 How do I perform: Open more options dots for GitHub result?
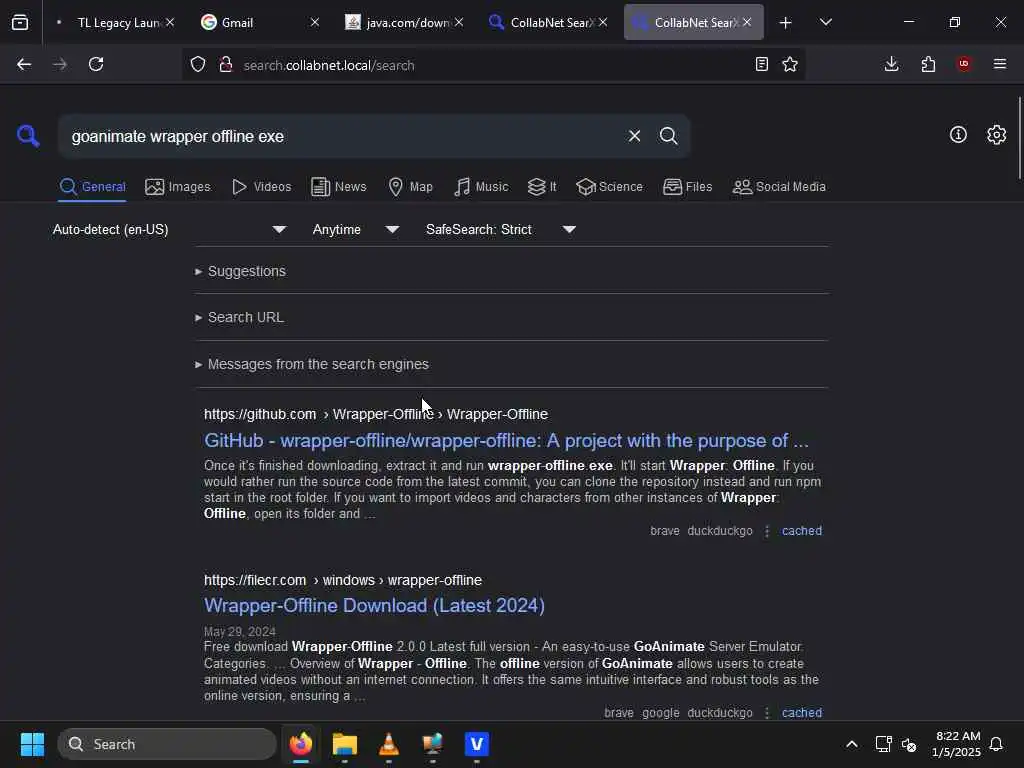click(x=767, y=531)
